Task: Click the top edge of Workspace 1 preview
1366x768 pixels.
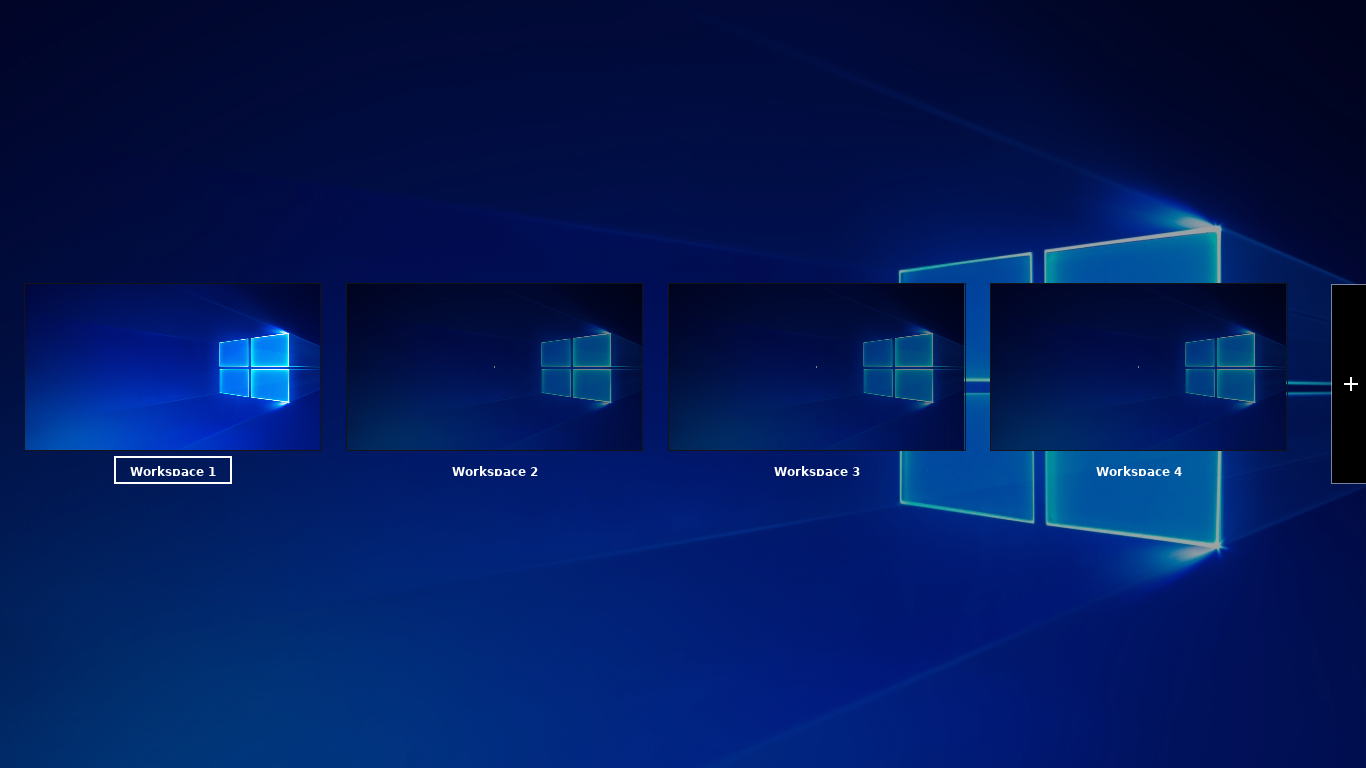Action: point(172,285)
